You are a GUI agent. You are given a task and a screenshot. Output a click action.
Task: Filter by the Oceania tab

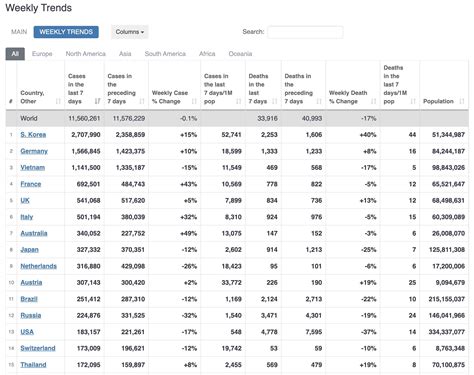click(x=240, y=54)
